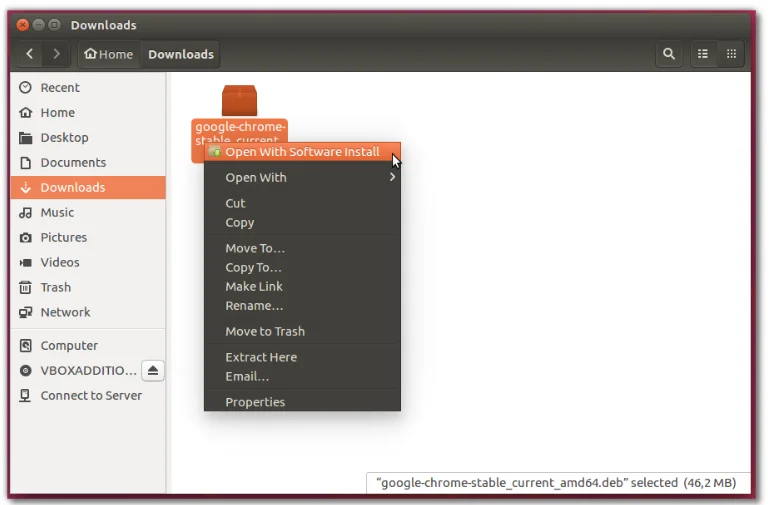Switch to list view
The height and width of the screenshot is (505, 772).
(703, 54)
